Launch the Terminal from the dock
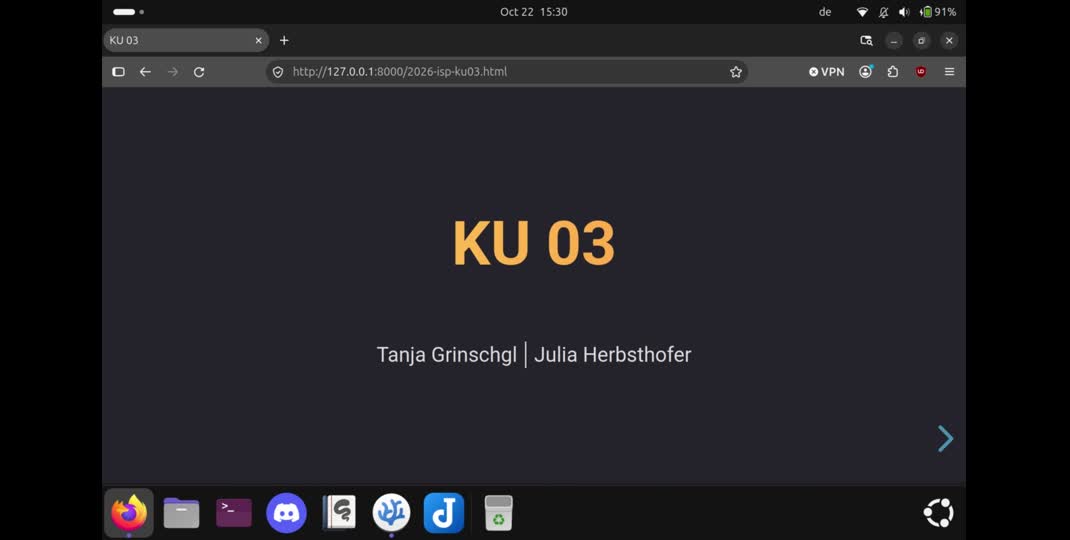Screen dimensions: 1070x540 pyautogui.click(x=234, y=513)
